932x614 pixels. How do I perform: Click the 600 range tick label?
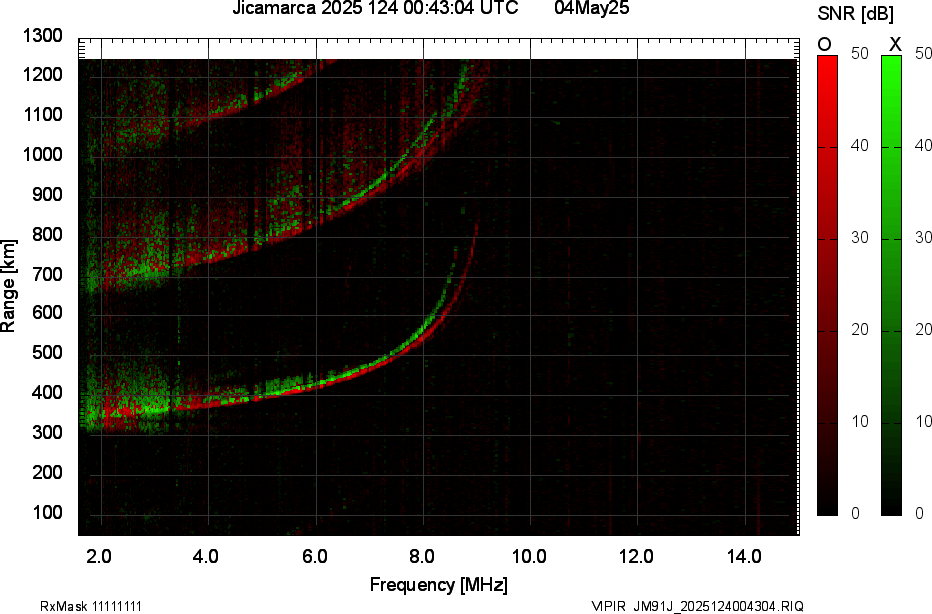point(47,313)
